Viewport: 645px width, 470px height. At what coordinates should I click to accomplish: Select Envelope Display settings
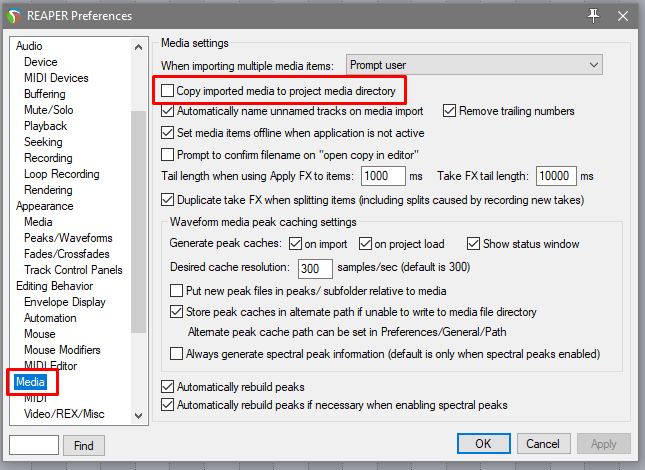click(65, 302)
